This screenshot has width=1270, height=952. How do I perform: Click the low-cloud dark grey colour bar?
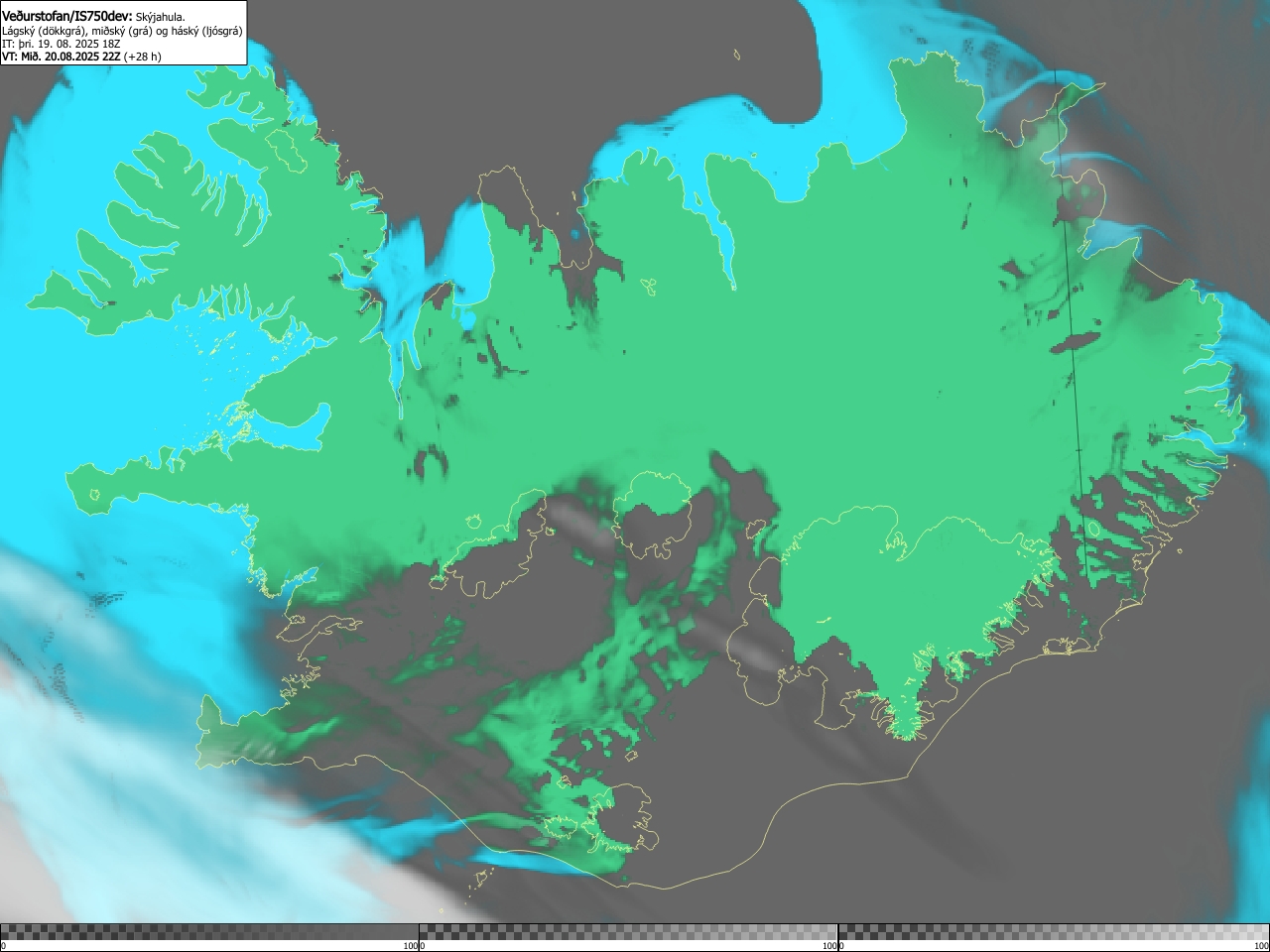209,932
